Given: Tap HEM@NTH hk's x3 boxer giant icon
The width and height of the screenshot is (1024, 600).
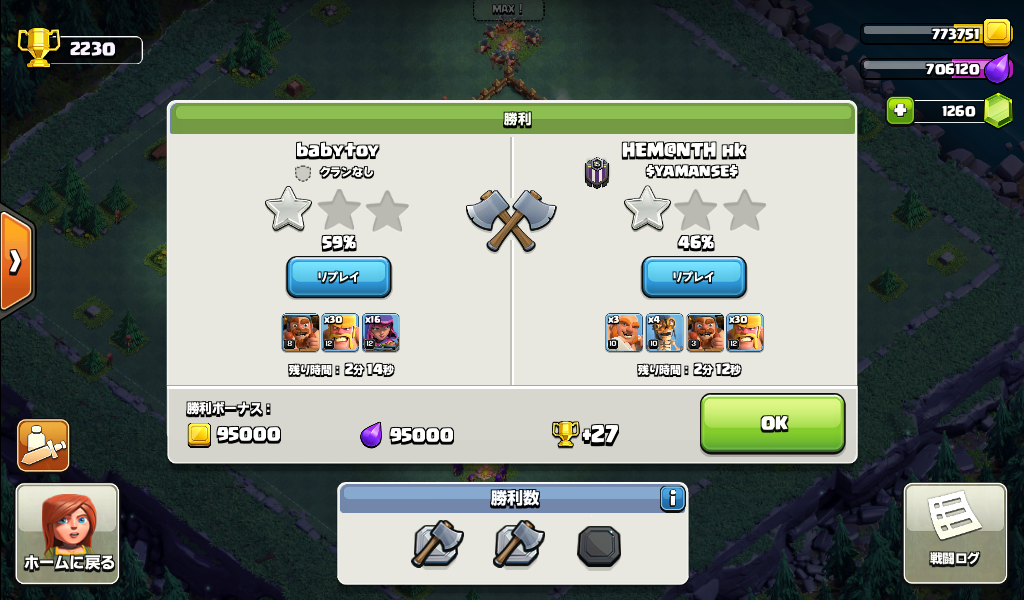Looking at the screenshot, I should 624,332.
